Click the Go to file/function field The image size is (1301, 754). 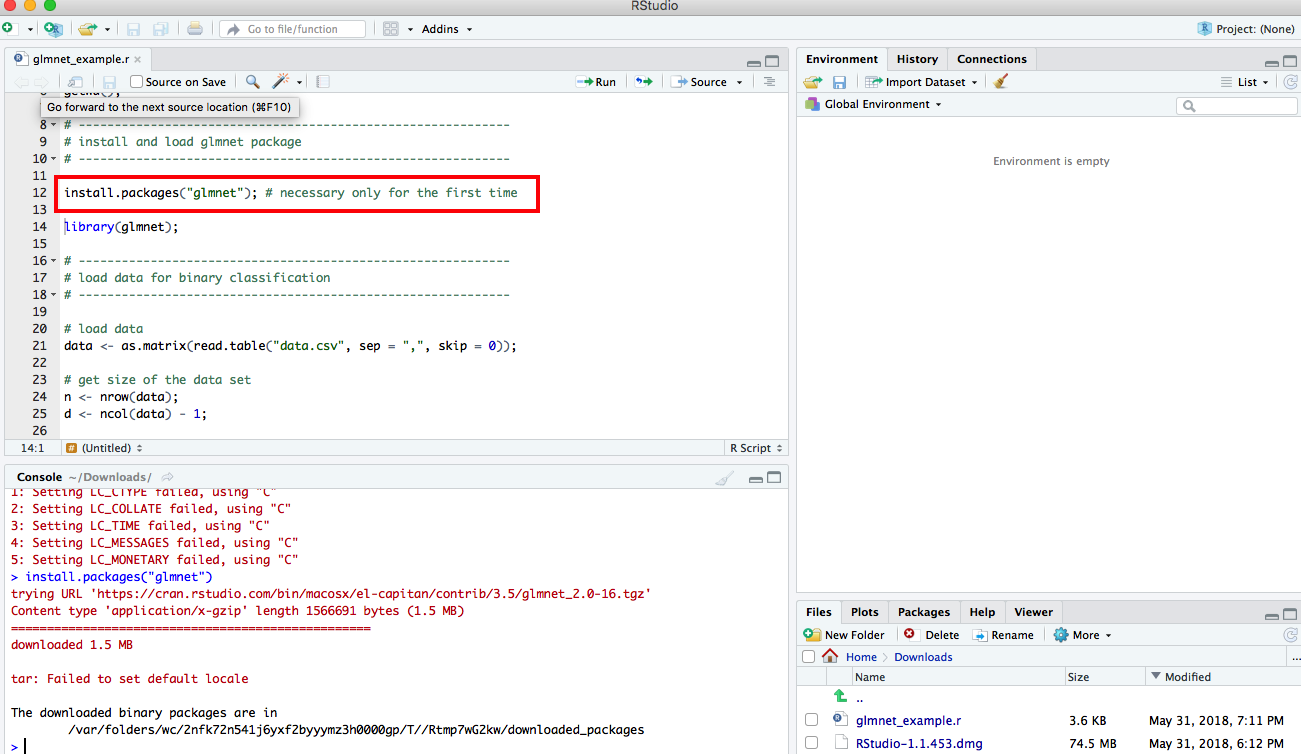pos(292,29)
